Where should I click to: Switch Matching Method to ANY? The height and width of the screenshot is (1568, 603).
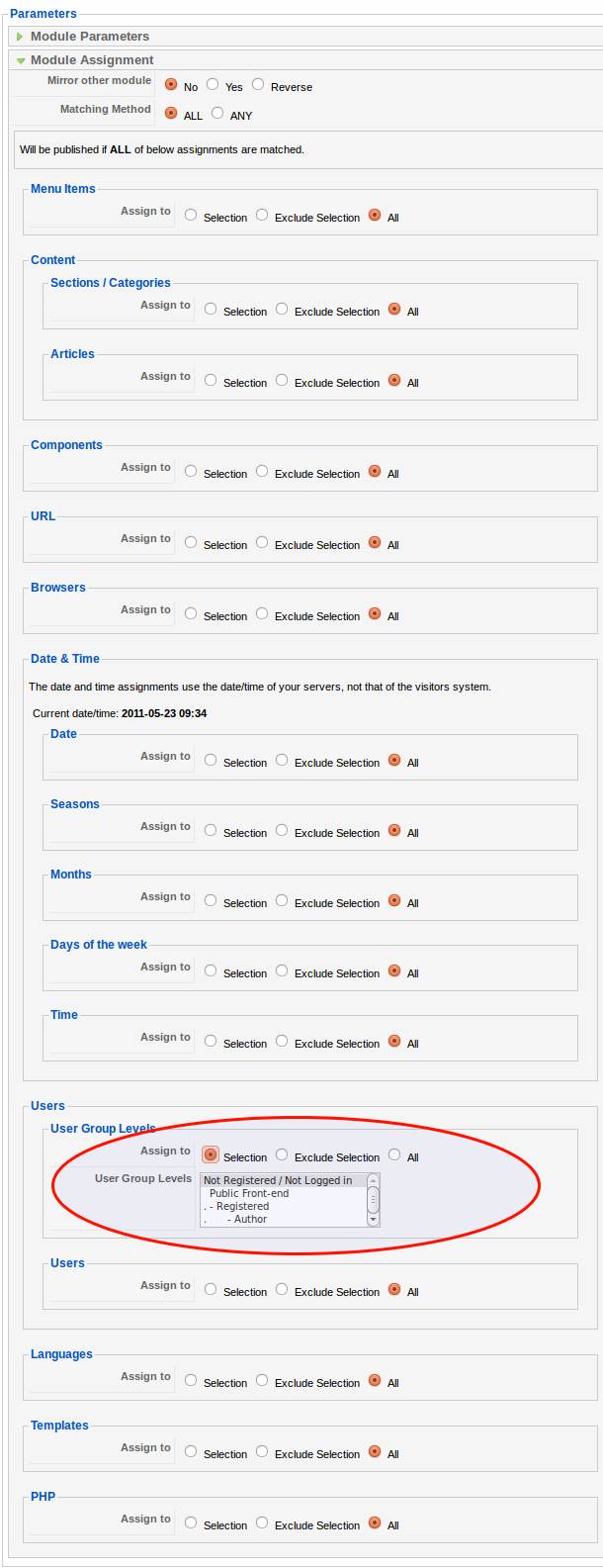coord(216,113)
